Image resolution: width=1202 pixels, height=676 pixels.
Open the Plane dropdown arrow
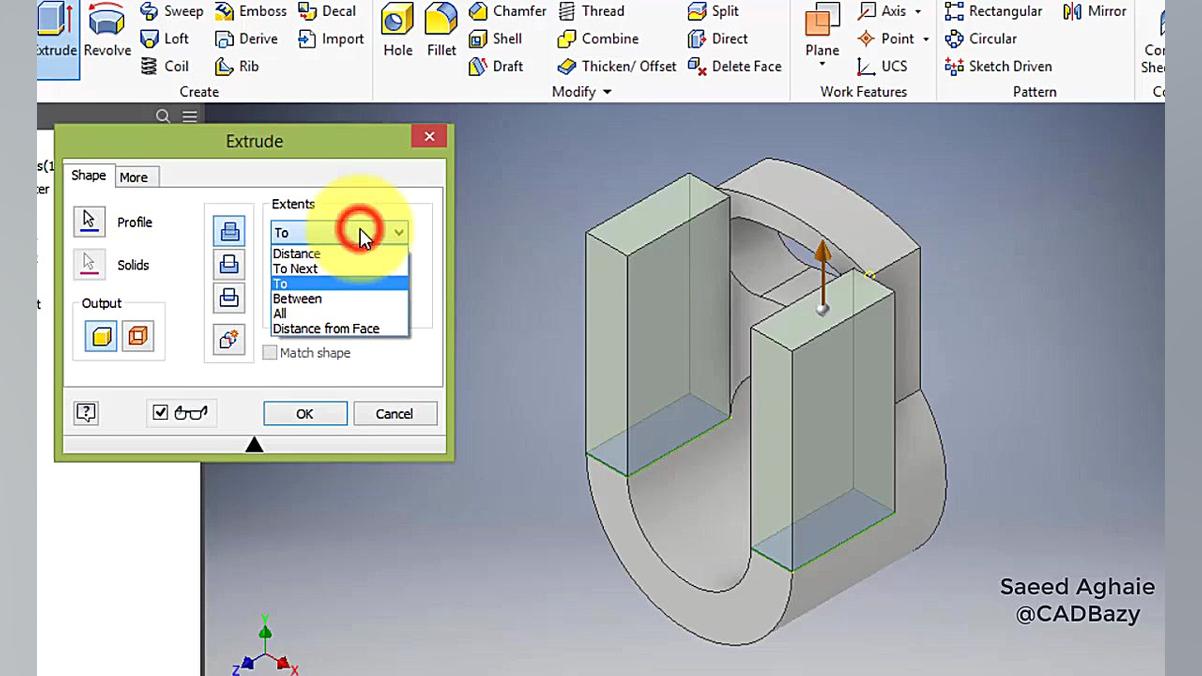[x=822, y=65]
